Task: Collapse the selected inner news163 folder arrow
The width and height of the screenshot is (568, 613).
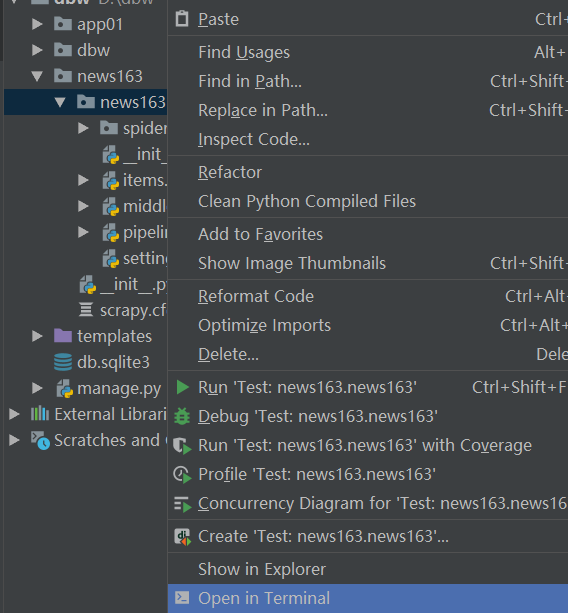Action: click(x=60, y=102)
